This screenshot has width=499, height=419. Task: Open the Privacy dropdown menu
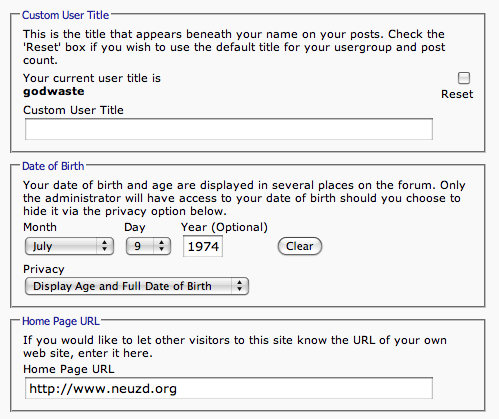tap(137, 286)
